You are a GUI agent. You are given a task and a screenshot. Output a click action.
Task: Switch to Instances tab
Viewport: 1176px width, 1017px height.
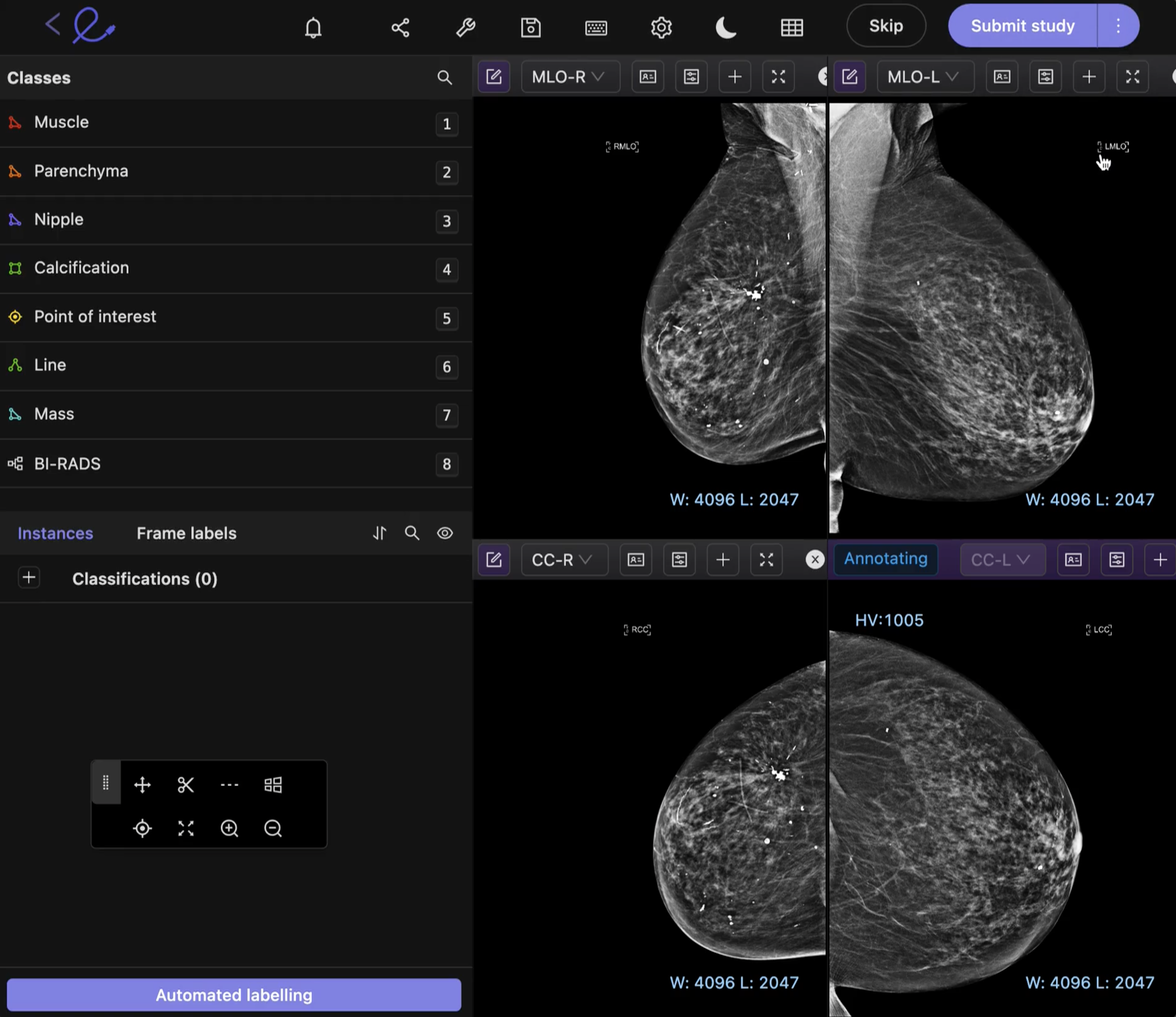(x=55, y=533)
